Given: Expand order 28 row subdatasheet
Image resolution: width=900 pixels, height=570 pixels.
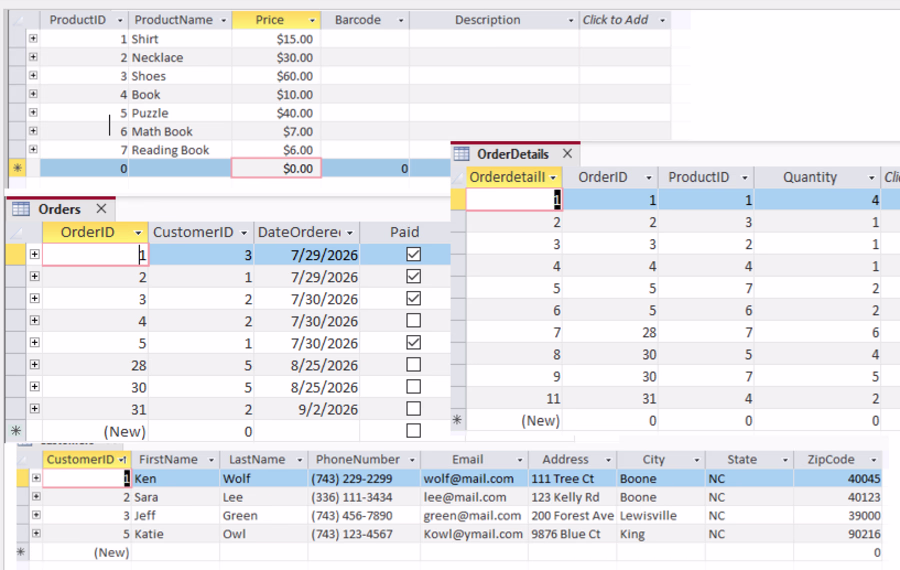Looking at the screenshot, I should pyautogui.click(x=34, y=365).
